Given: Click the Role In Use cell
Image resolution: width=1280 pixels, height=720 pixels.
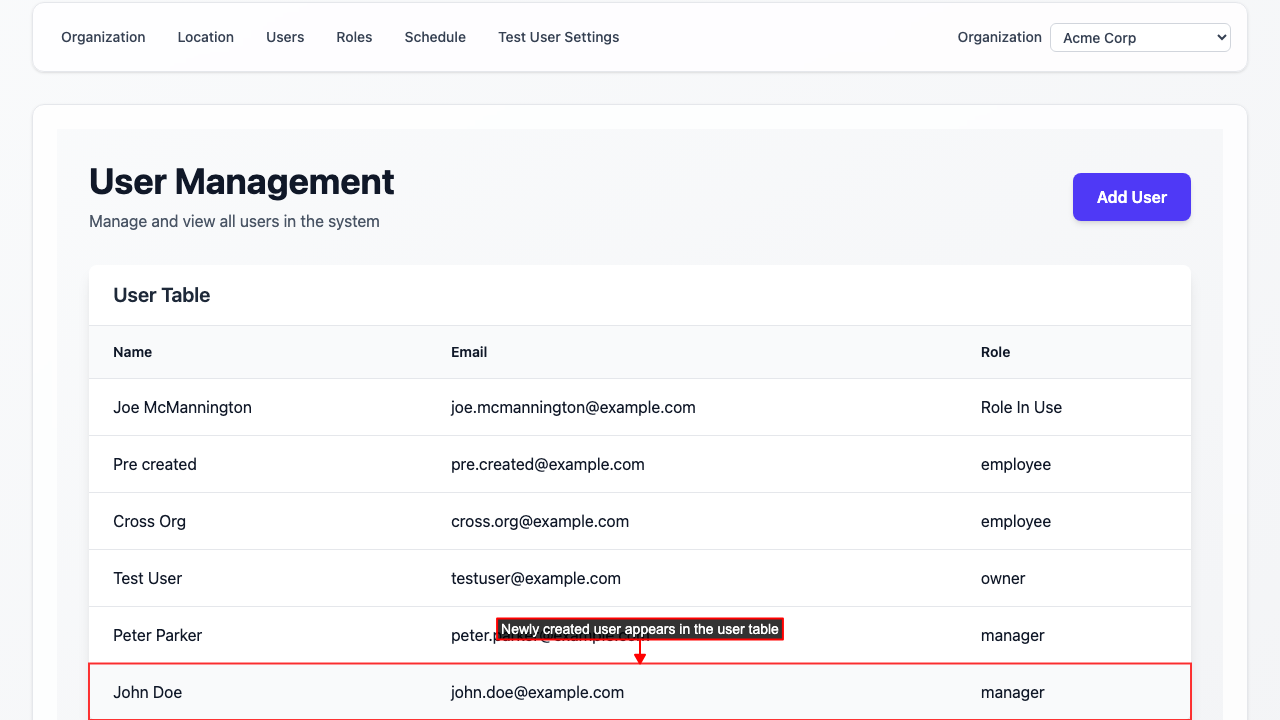Looking at the screenshot, I should (1021, 407).
